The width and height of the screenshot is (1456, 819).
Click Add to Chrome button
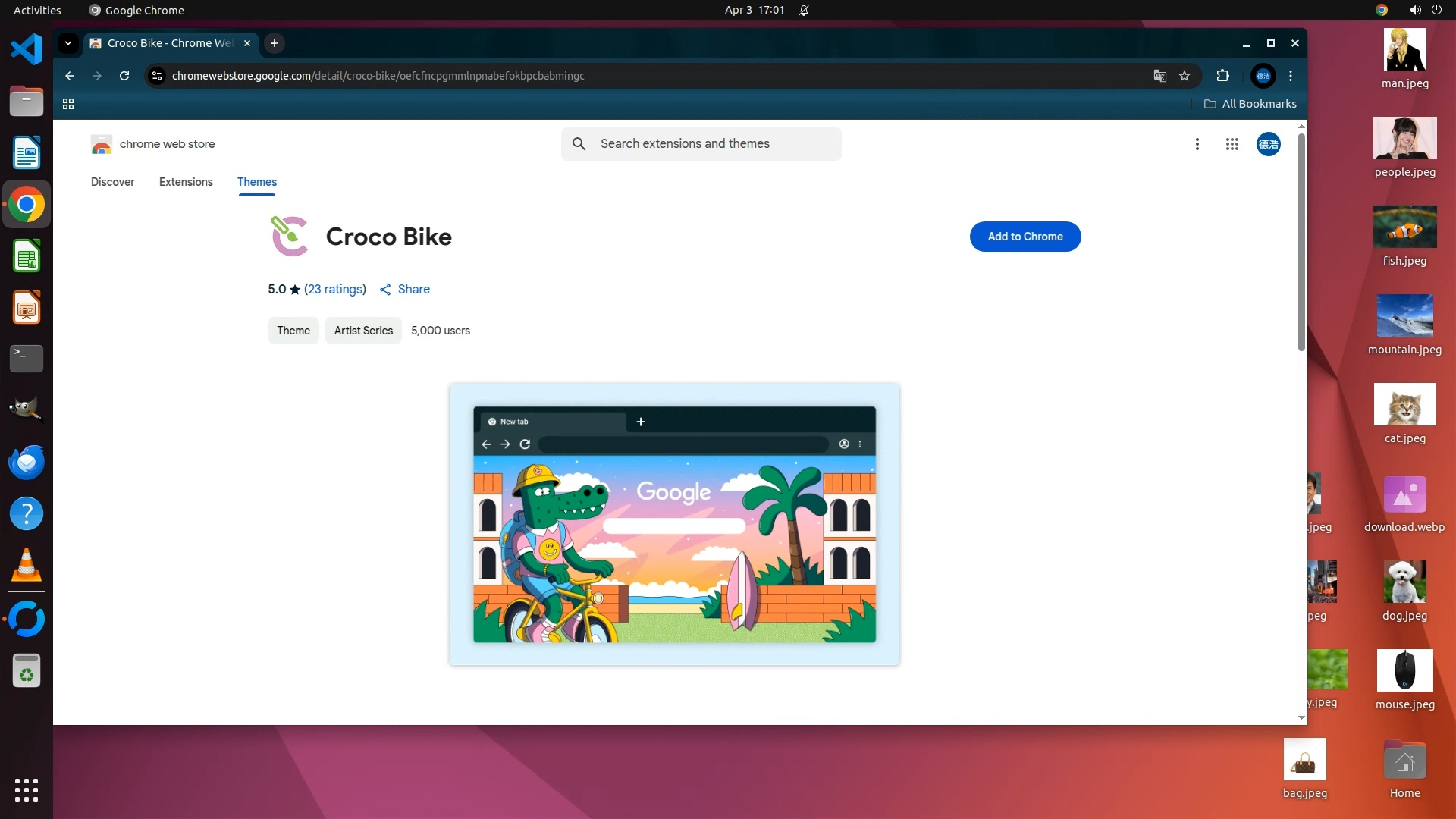(x=1025, y=237)
